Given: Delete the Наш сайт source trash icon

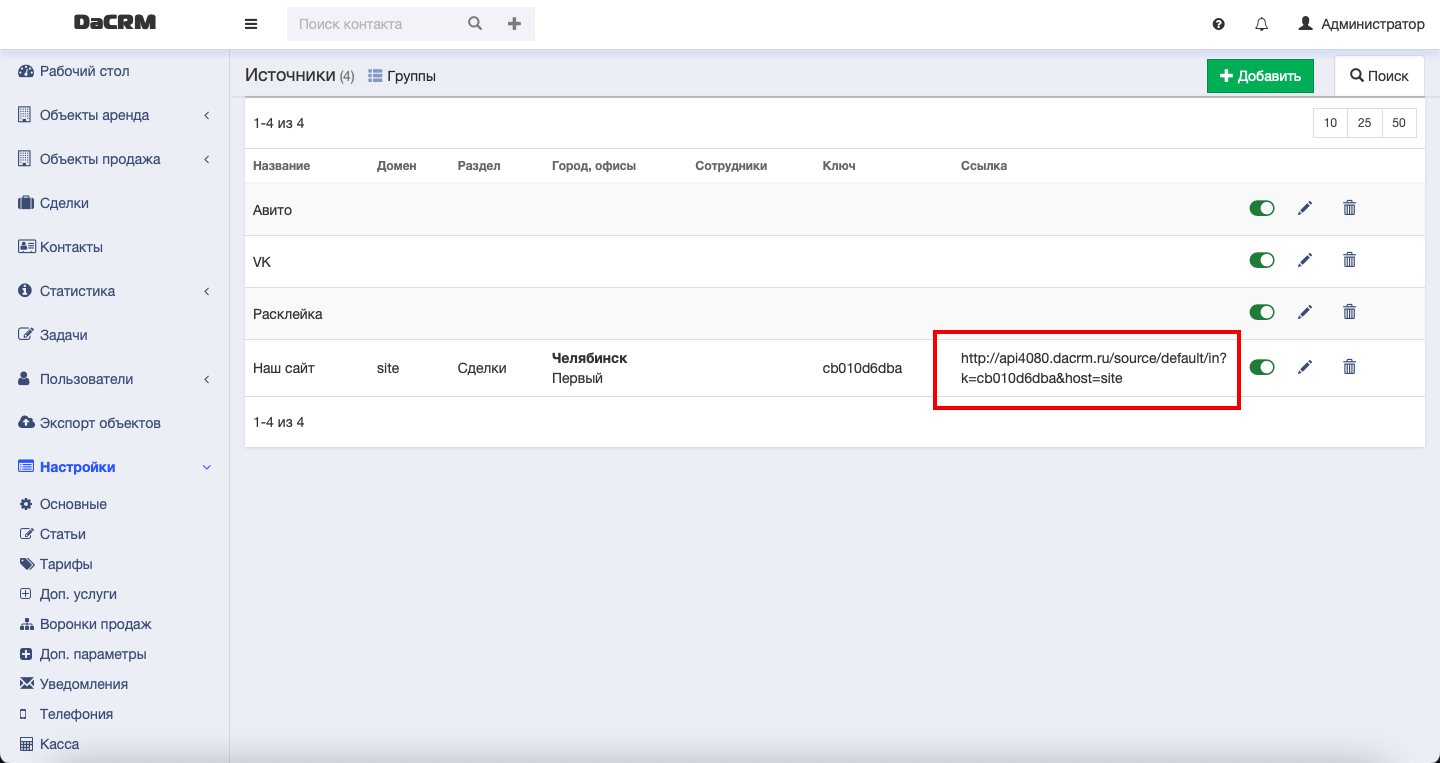Looking at the screenshot, I should [x=1349, y=367].
